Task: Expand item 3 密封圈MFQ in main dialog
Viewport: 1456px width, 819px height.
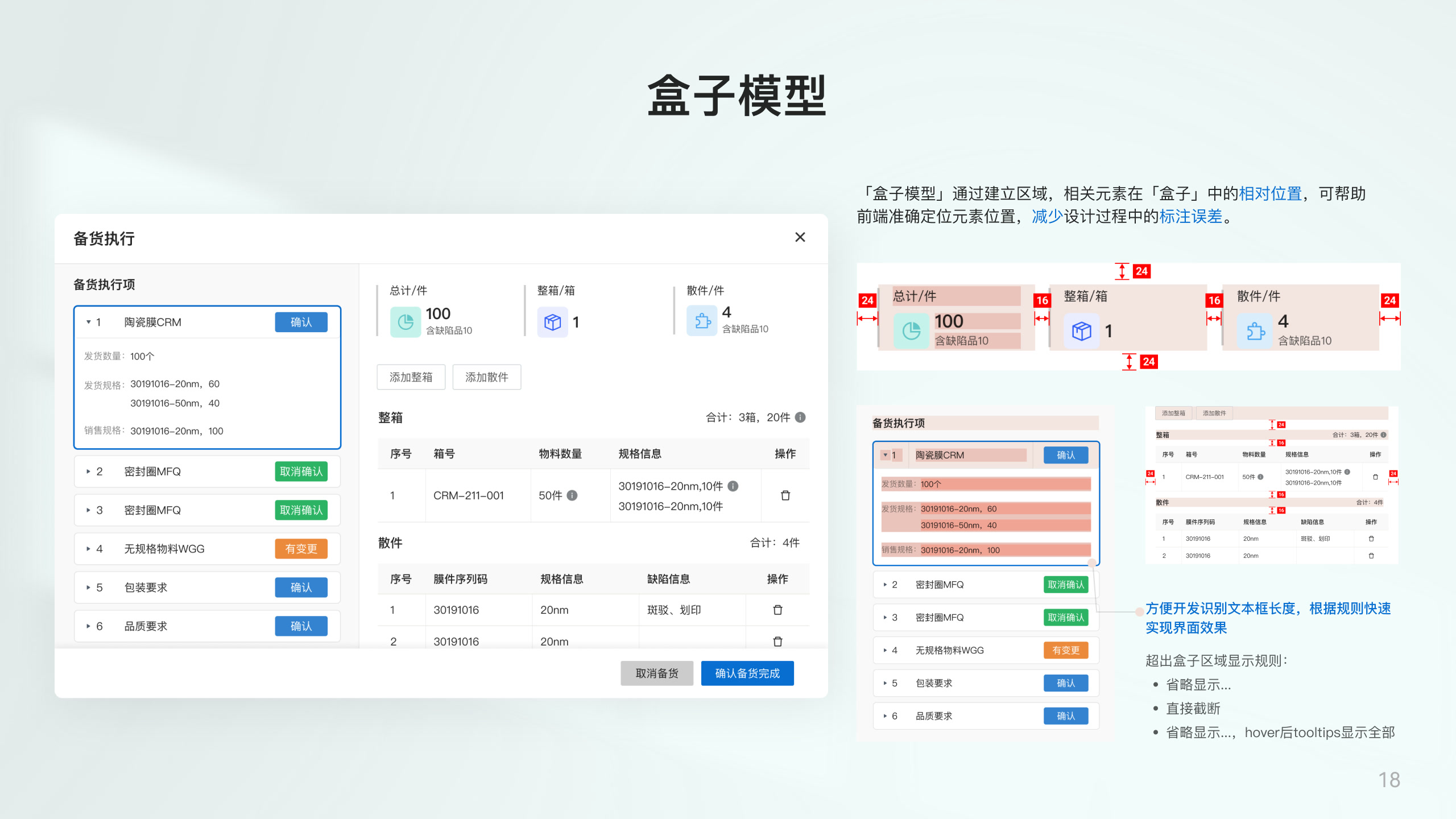Action: pyautogui.click(x=88, y=510)
